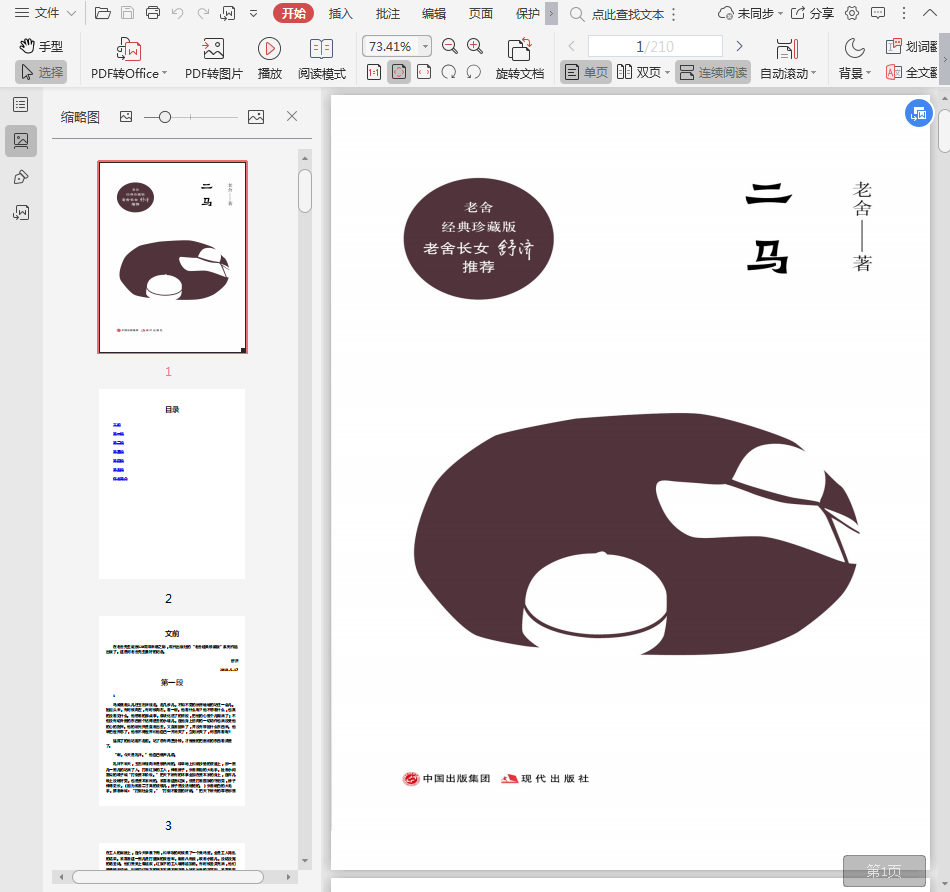Screen dimensions: 950x892
Task: Adjust the thumbnail size slider handle
Action: pos(165,117)
